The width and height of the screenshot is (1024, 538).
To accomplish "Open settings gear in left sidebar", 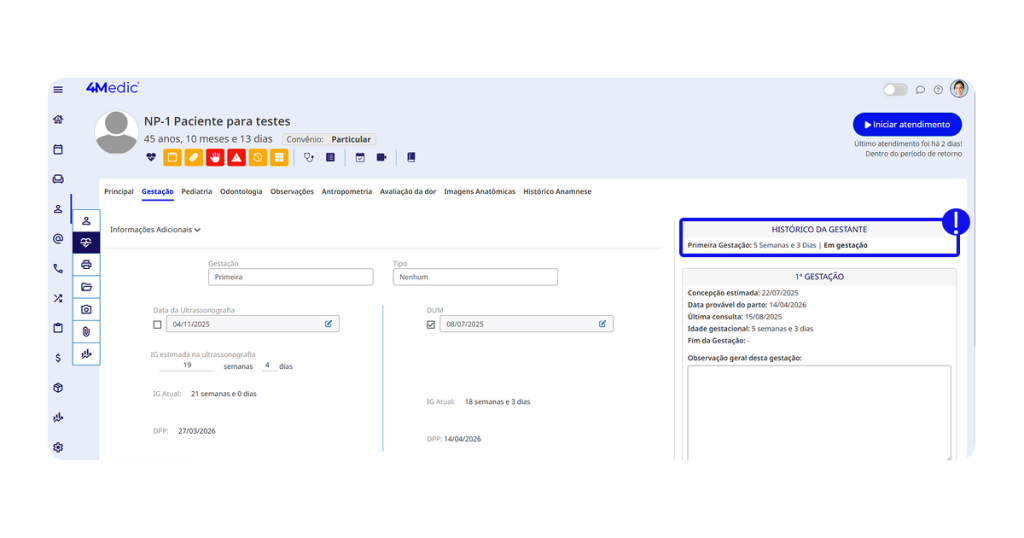I will (58, 447).
